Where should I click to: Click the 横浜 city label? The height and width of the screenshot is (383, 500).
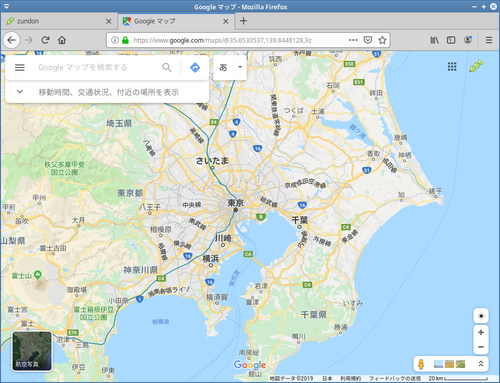(x=211, y=258)
